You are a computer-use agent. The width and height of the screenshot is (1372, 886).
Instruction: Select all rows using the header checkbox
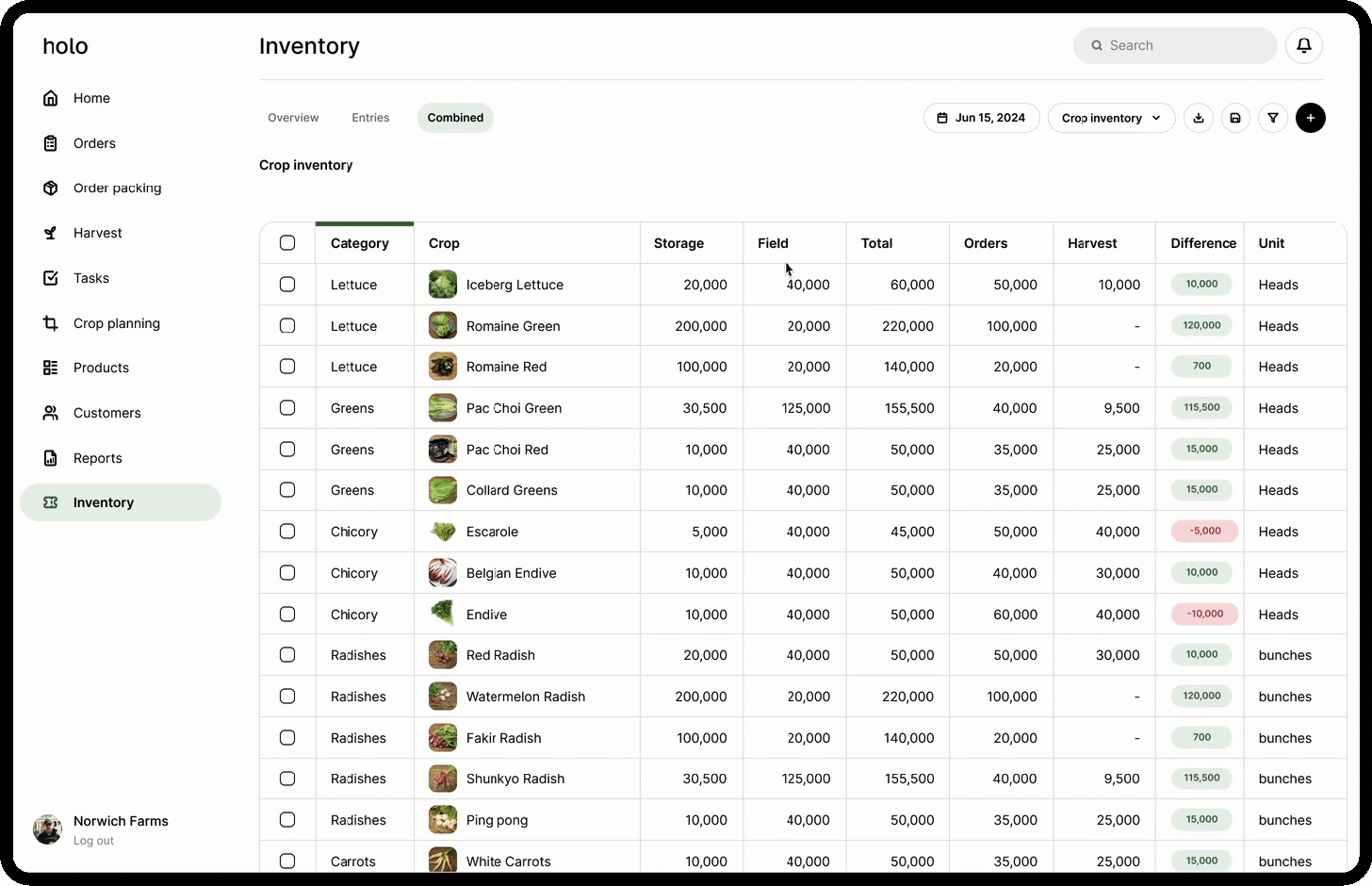287,242
